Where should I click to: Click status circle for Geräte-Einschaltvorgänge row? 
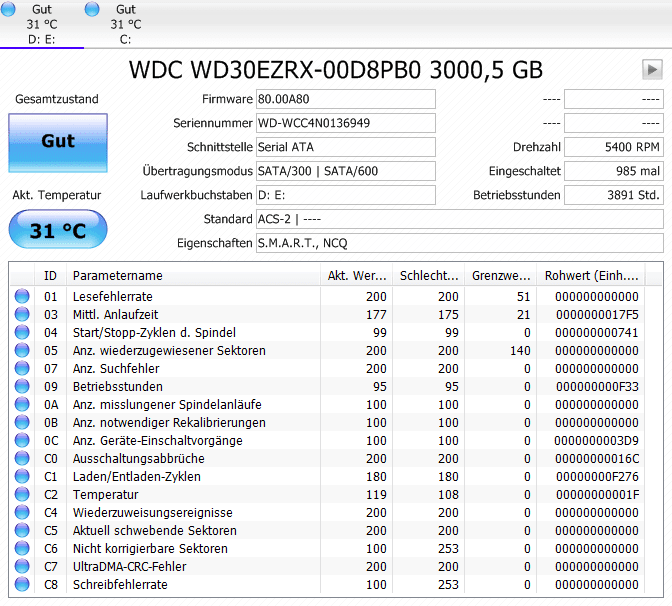click(22, 440)
